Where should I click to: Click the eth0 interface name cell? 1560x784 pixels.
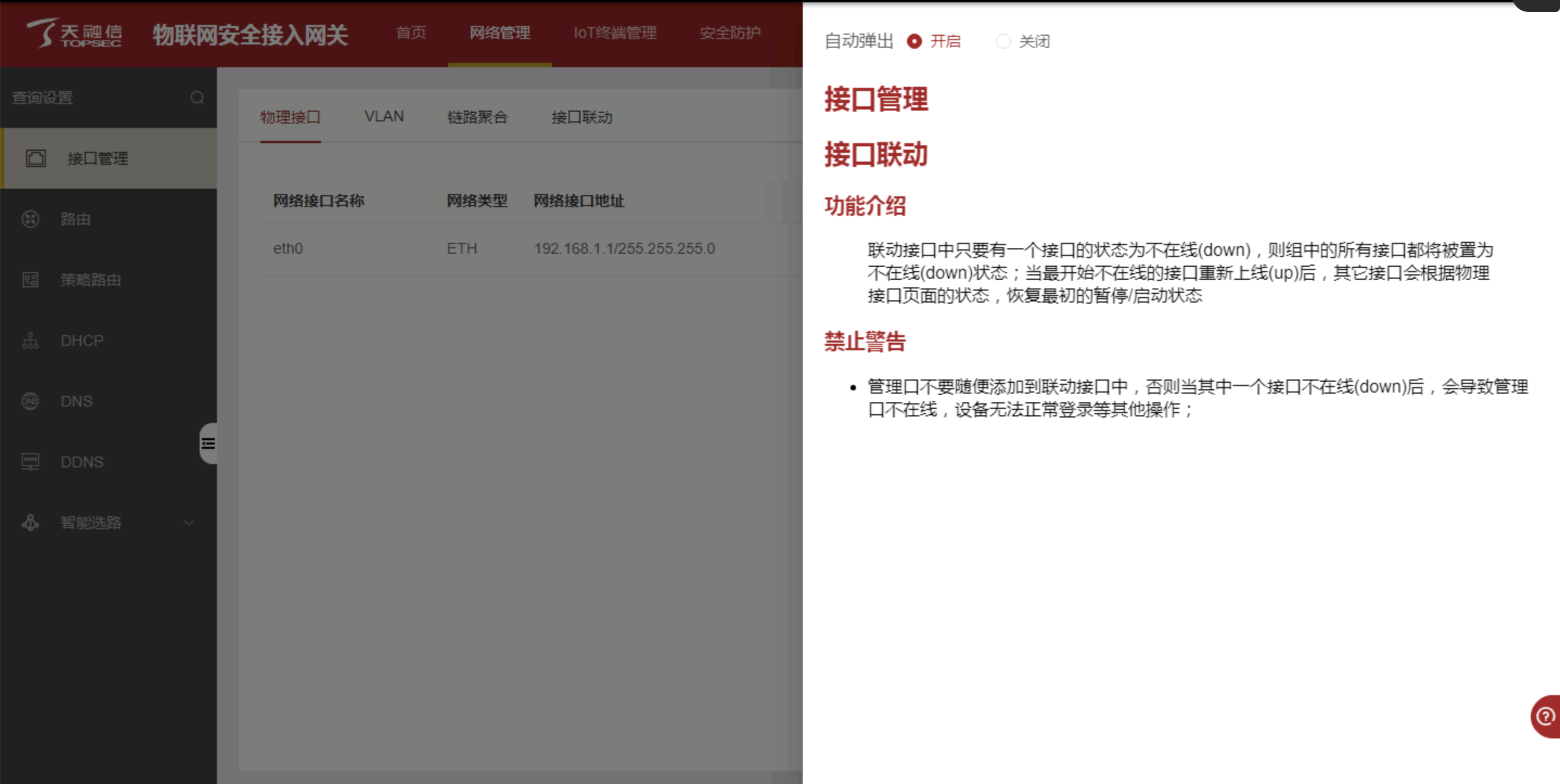pyautogui.click(x=287, y=248)
